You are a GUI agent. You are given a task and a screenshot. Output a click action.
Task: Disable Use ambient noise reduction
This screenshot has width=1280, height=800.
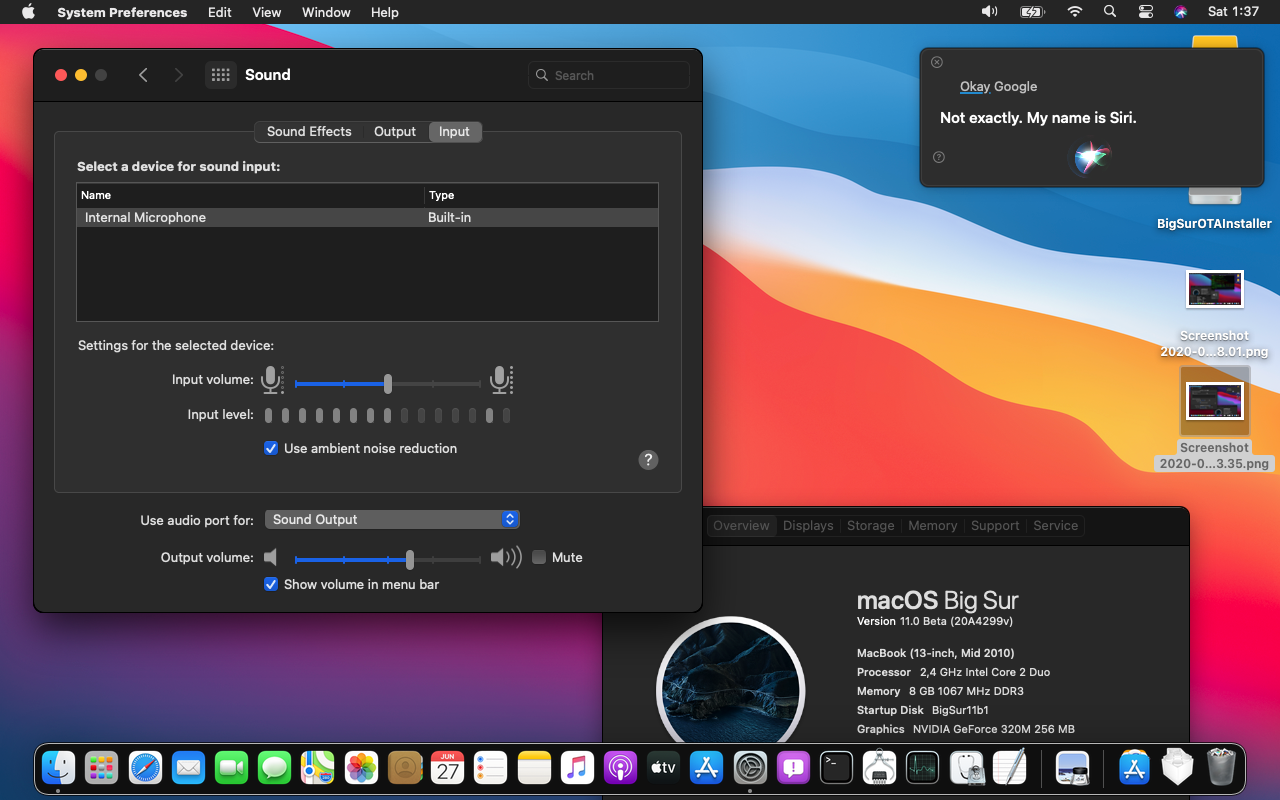point(271,449)
